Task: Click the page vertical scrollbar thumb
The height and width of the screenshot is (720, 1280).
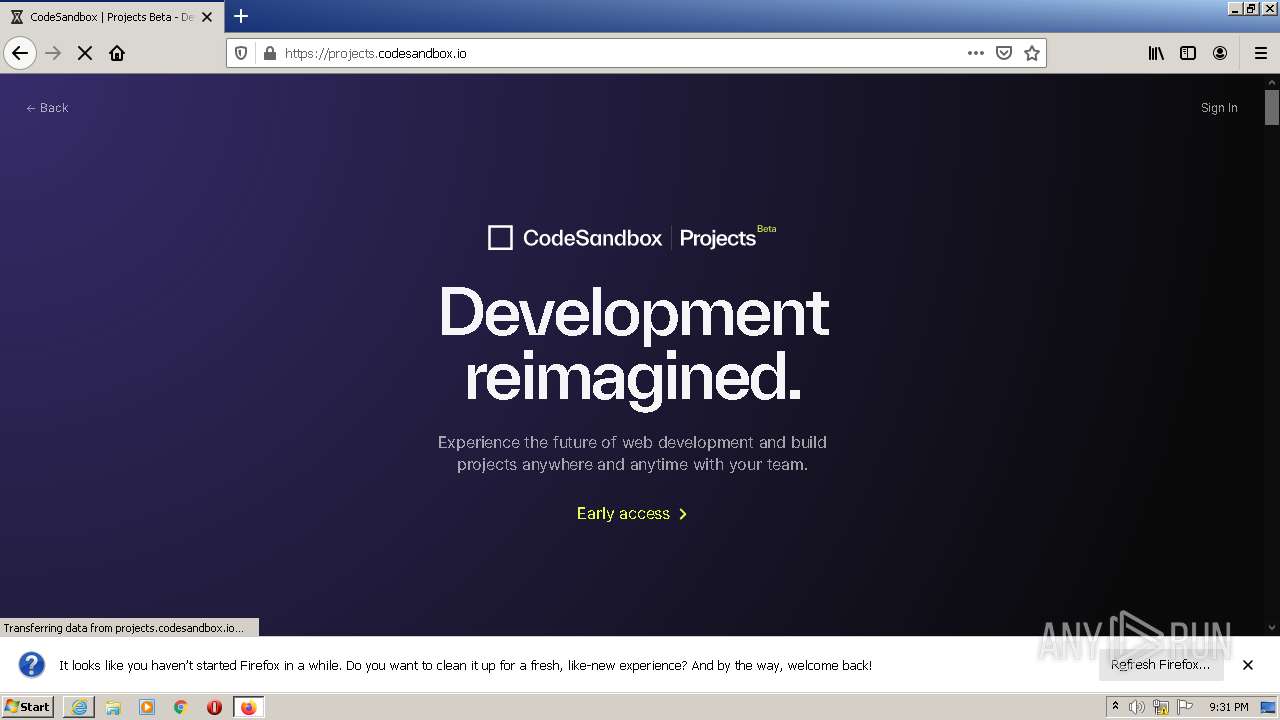Action: click(1272, 107)
